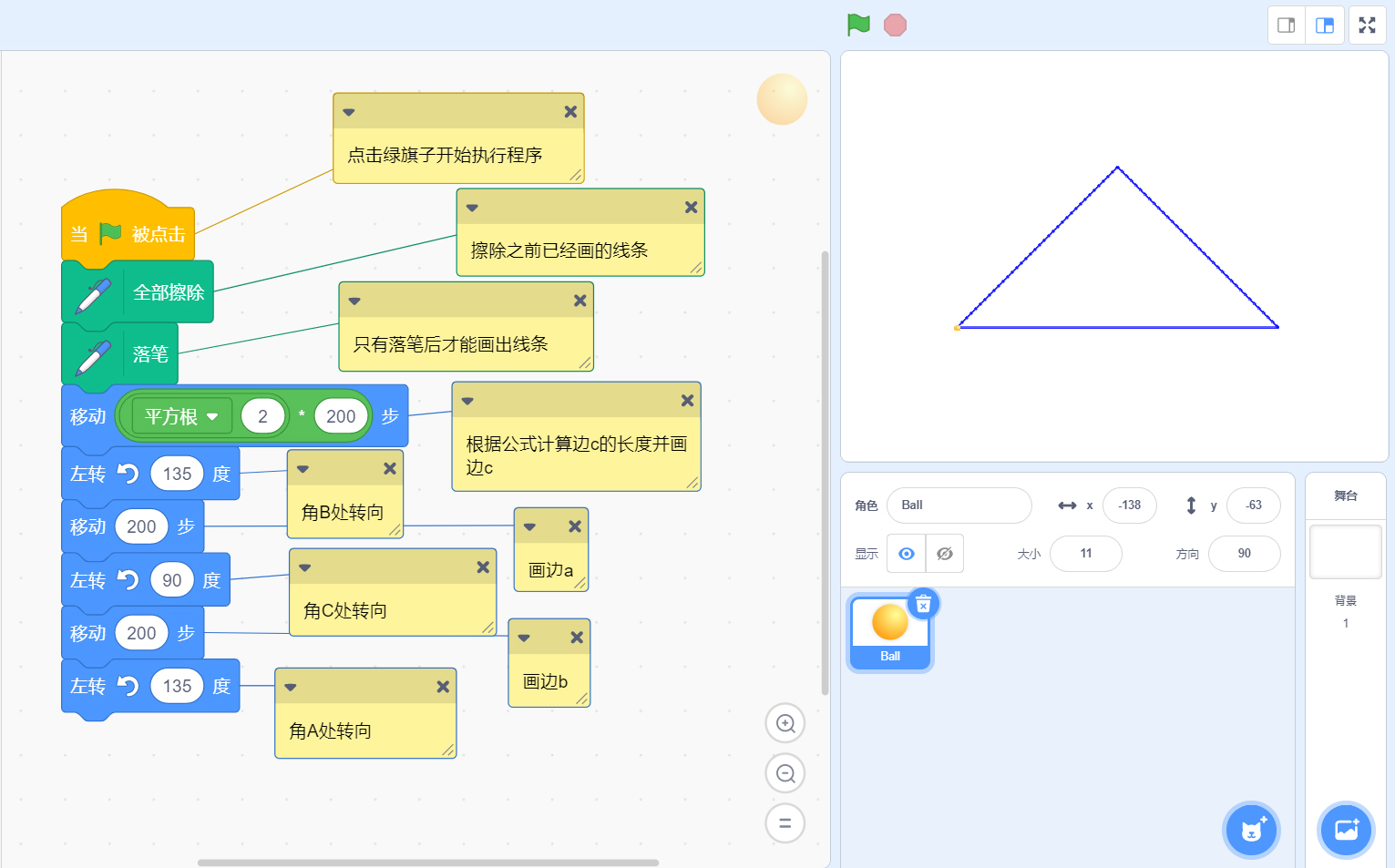Image resolution: width=1395 pixels, height=868 pixels.
Task: Edit the sprite name field Ball
Action: 959,505
